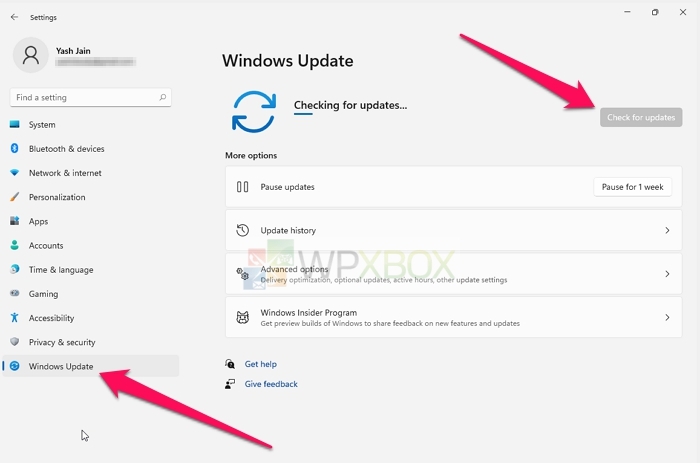Open the Get help link

[x=261, y=364]
